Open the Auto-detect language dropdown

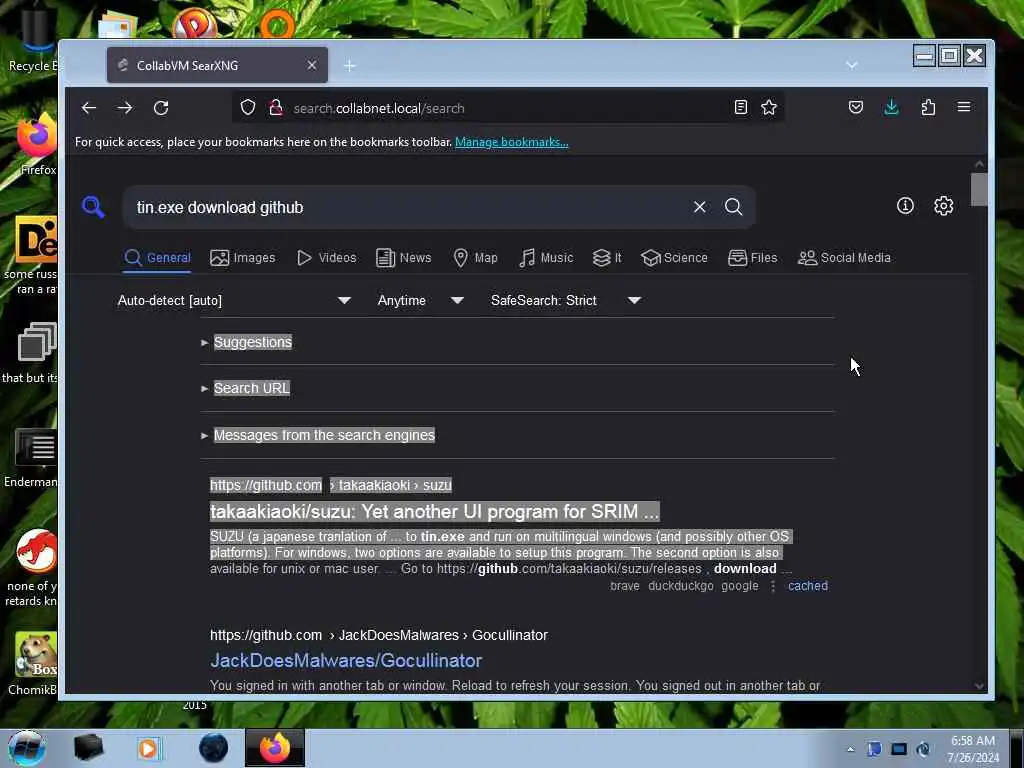tap(234, 300)
